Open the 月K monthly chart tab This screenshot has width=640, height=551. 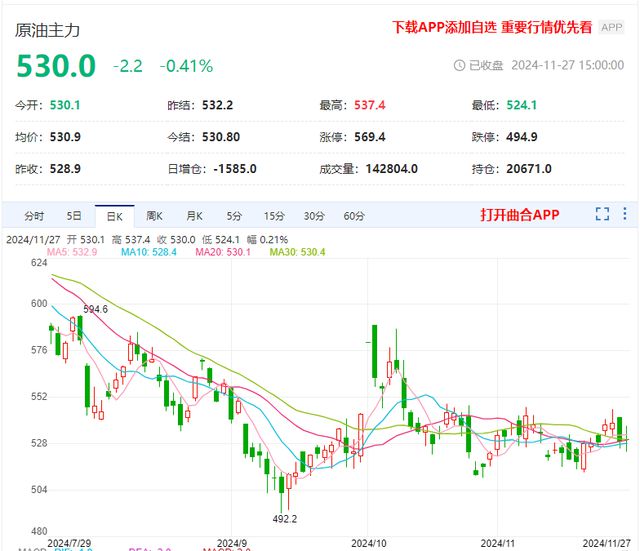click(x=193, y=216)
